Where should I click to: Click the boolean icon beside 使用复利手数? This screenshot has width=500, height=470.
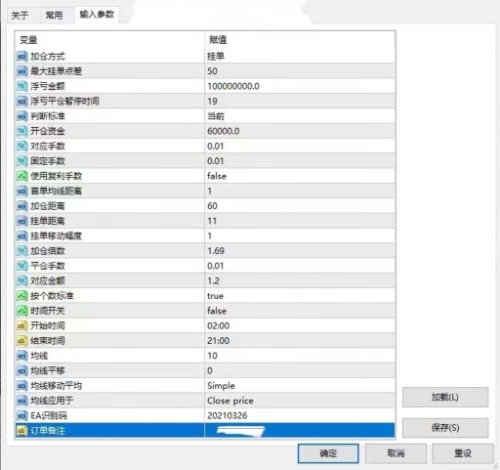(22, 176)
